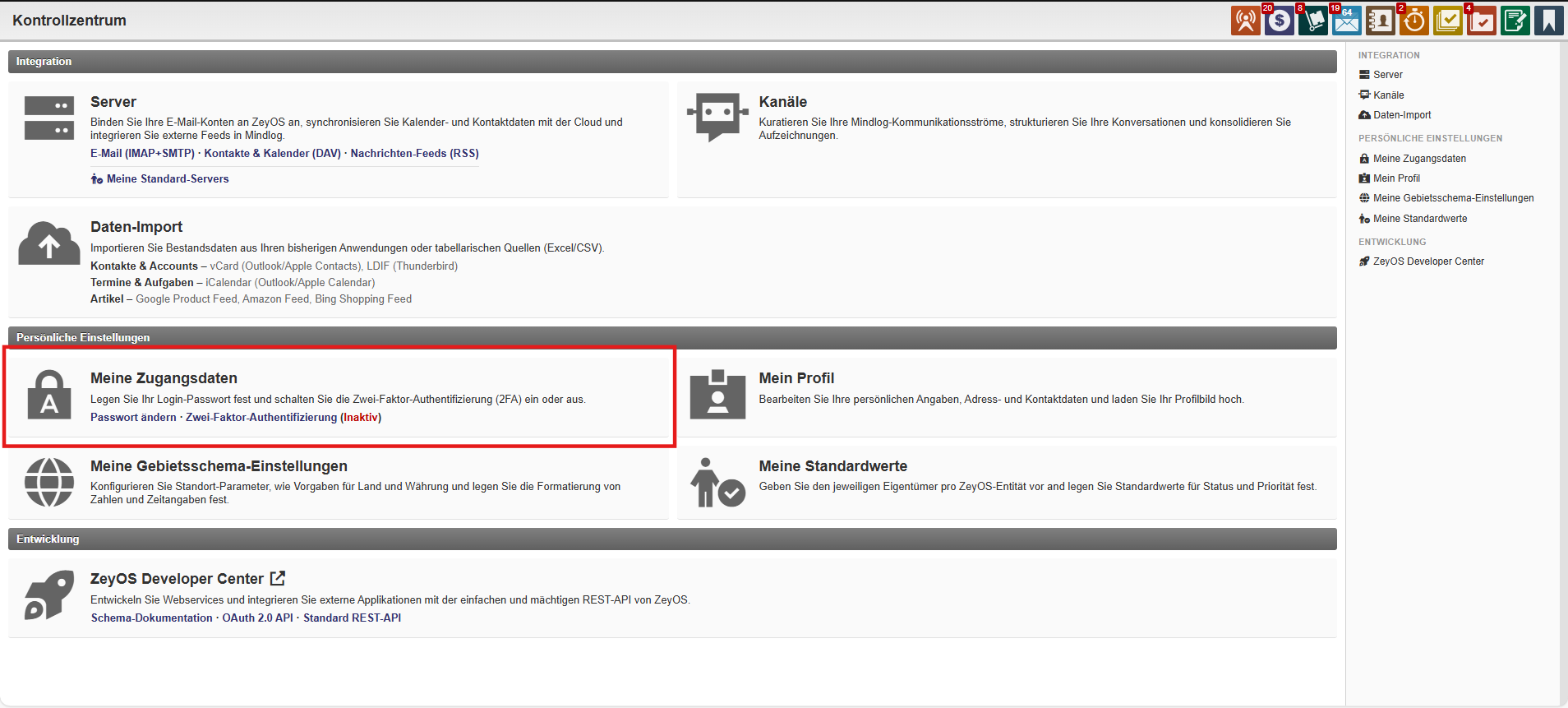Screen dimensions: 1568x708
Task: Open the orange stopwatch app
Action: tap(1414, 21)
